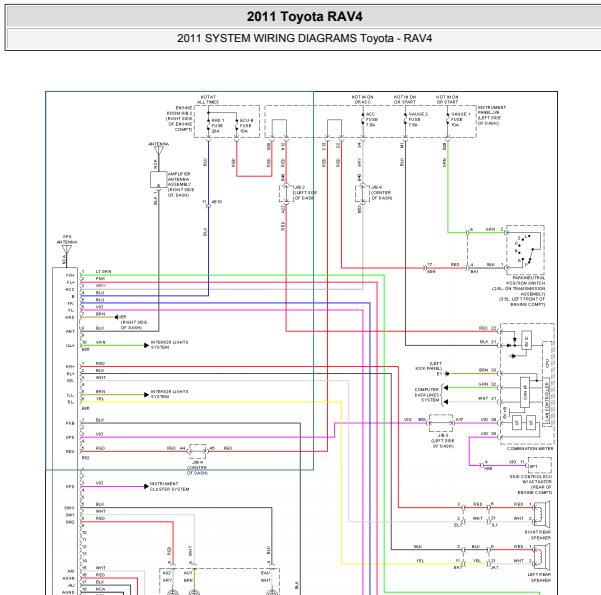Click the 'LT GRN' wire label at pin 1
Image resolution: width=601 pixels, height=595 pixels.
103,271
